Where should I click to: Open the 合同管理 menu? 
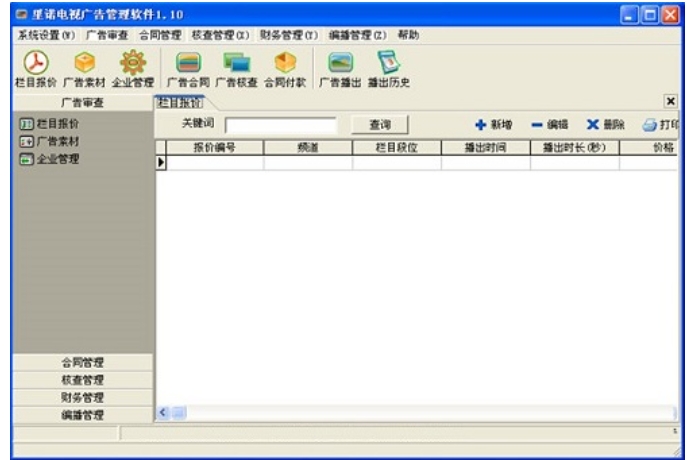(x=160, y=35)
